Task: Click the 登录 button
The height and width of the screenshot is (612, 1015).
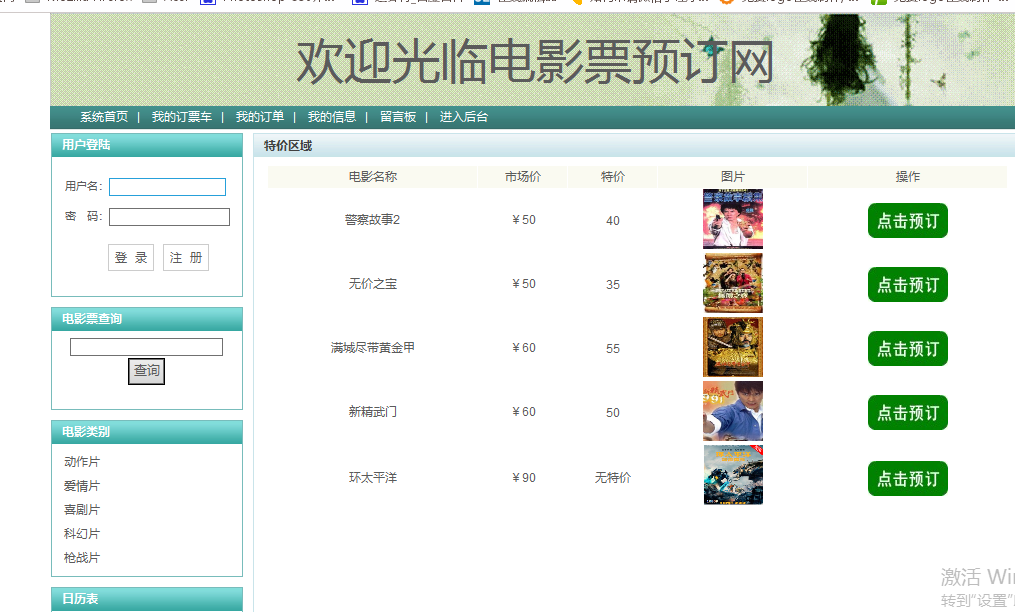Action: [x=131, y=258]
